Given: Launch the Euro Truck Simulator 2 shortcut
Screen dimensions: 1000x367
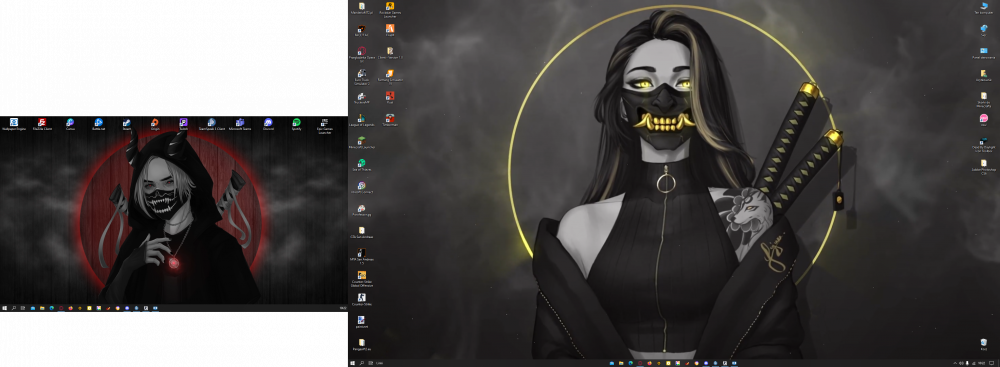Looking at the screenshot, I should coord(362,78).
